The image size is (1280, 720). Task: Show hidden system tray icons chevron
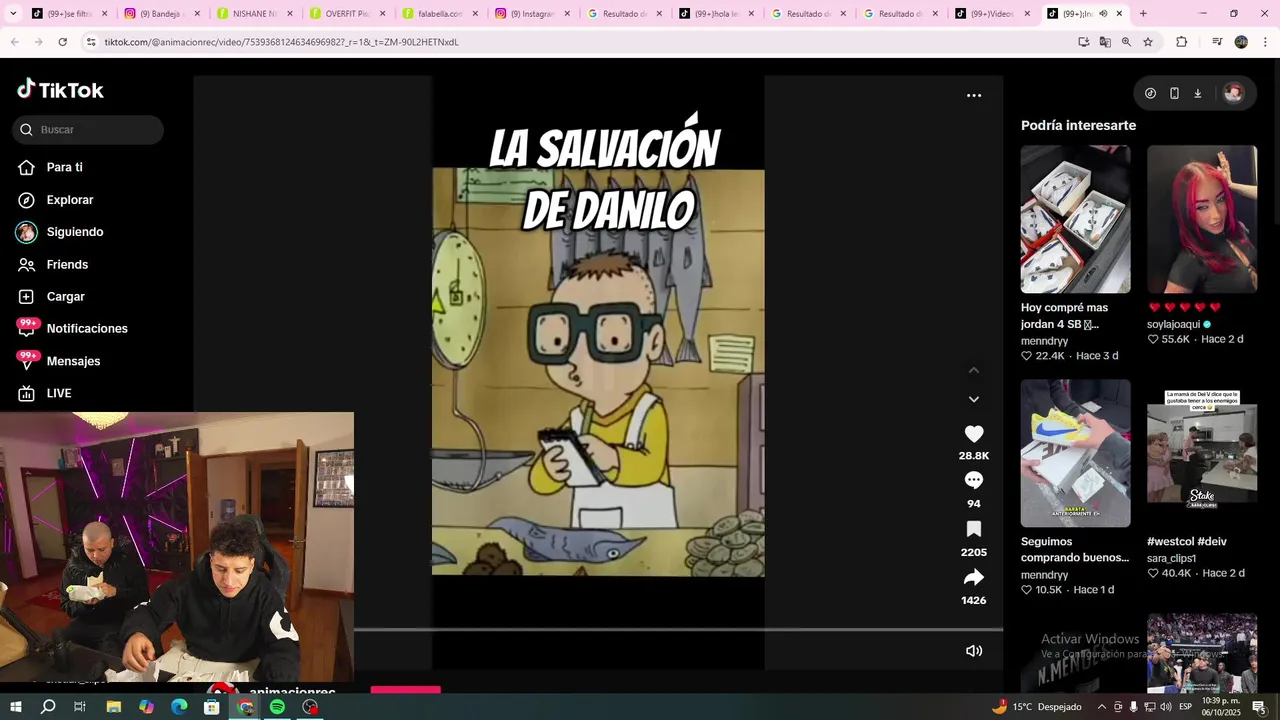click(1101, 707)
